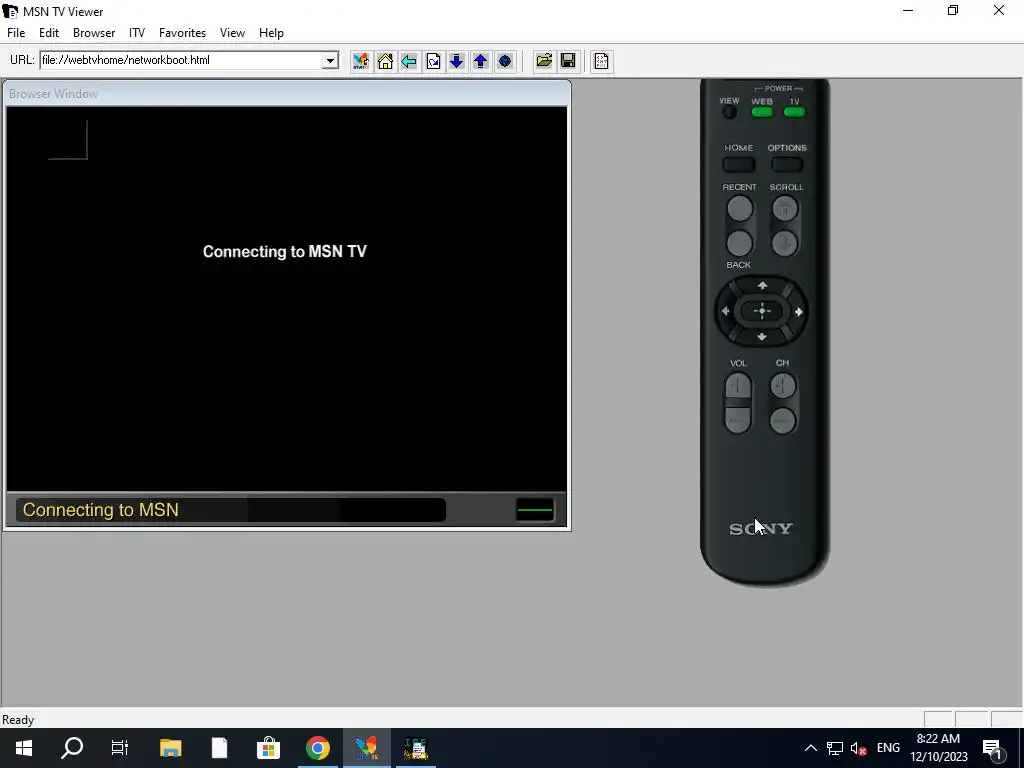Image resolution: width=1024 pixels, height=768 pixels.
Task: Click the 'Ready' status bar text
Action: [18, 720]
